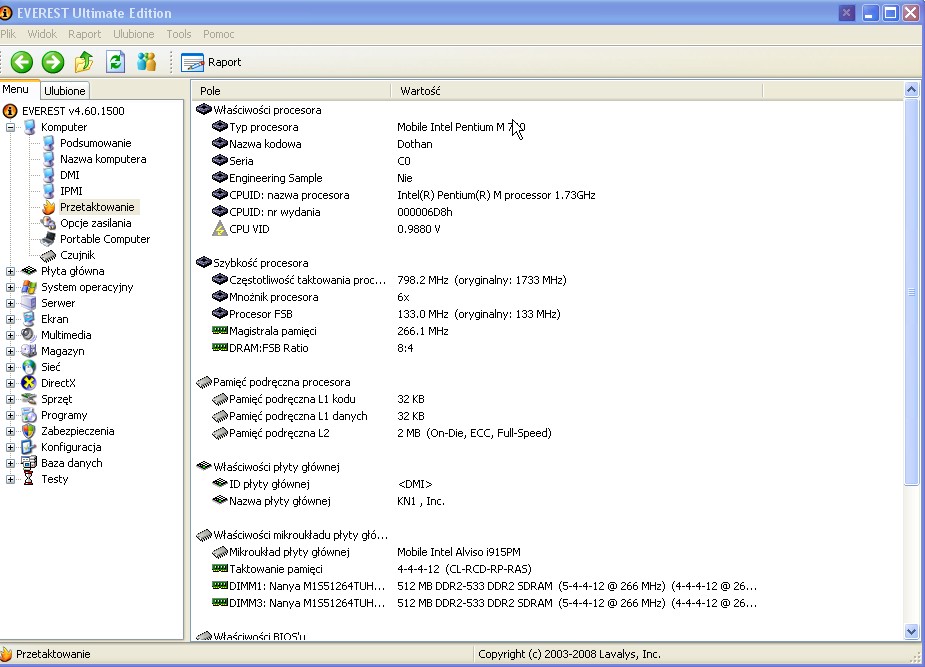Click the Users icon in toolbar
925x667 pixels.
pos(147,62)
